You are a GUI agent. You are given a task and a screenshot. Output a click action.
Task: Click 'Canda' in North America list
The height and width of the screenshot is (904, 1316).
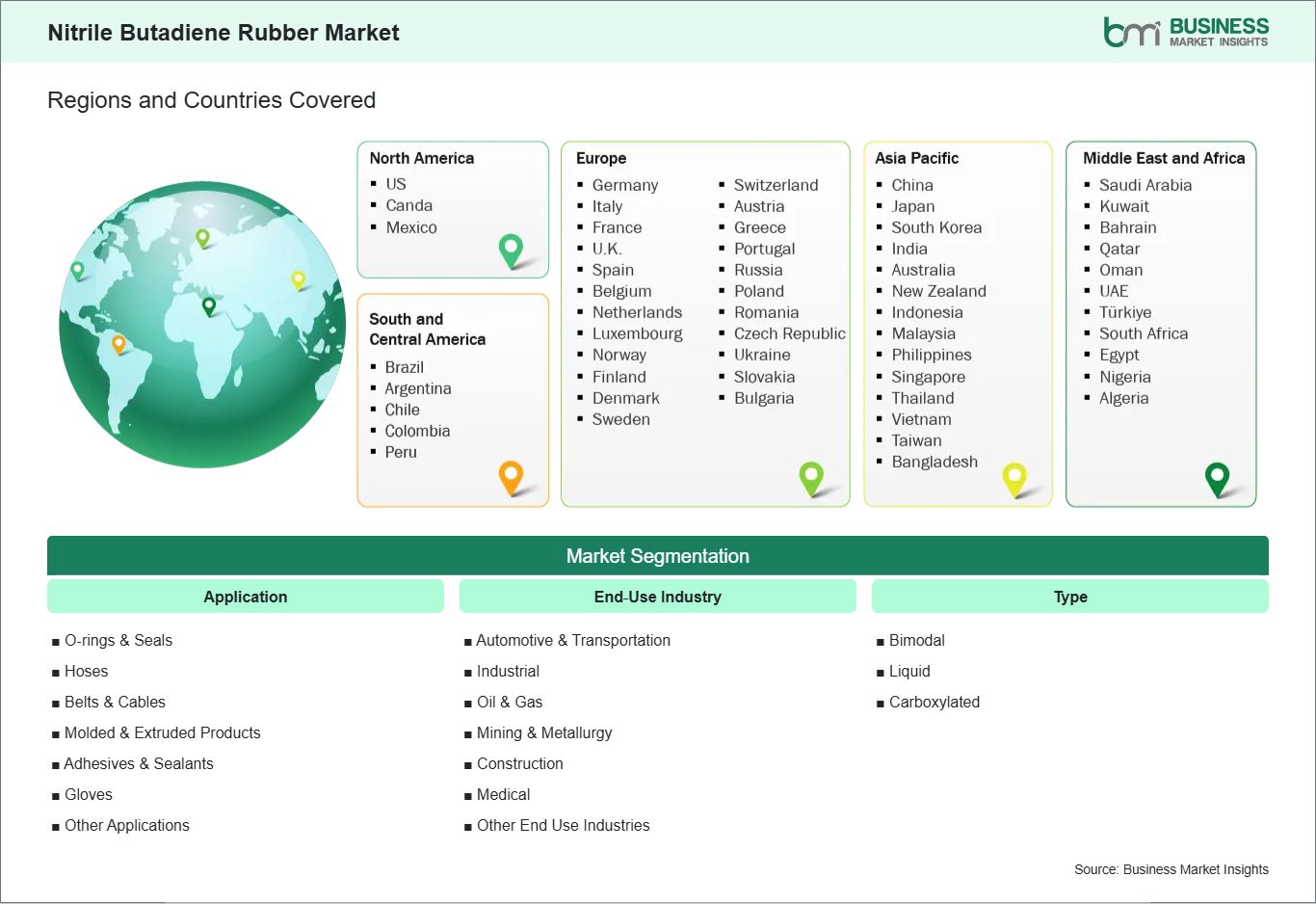pos(409,205)
